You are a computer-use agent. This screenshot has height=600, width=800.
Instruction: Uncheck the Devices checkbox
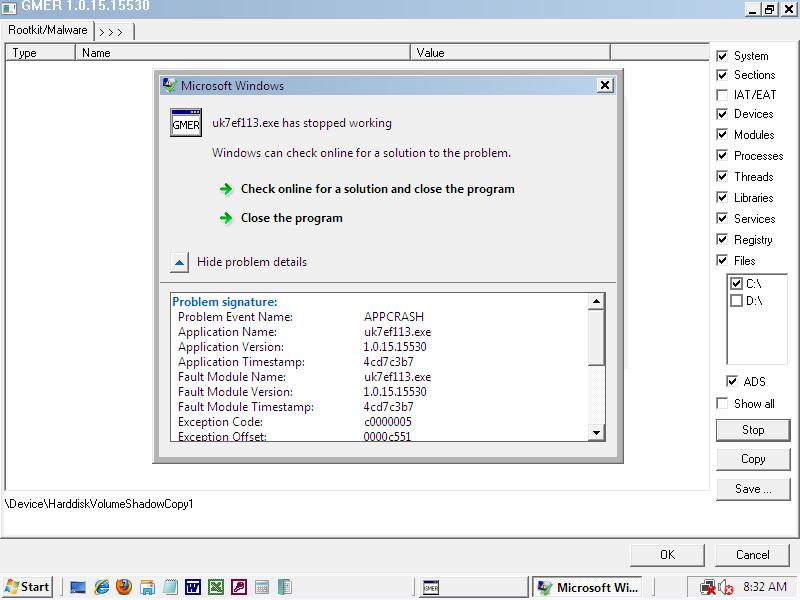point(722,114)
